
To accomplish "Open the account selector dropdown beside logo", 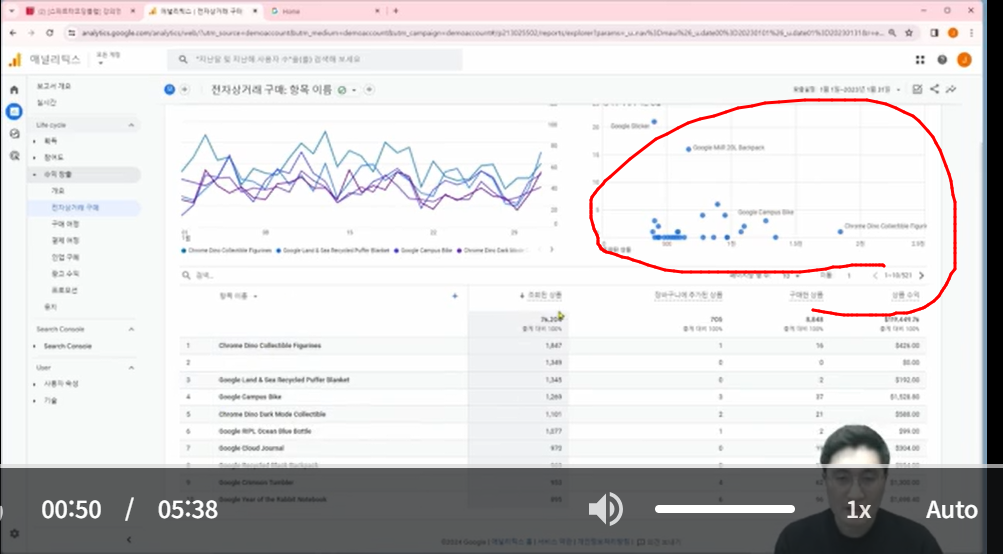I will (107, 59).
